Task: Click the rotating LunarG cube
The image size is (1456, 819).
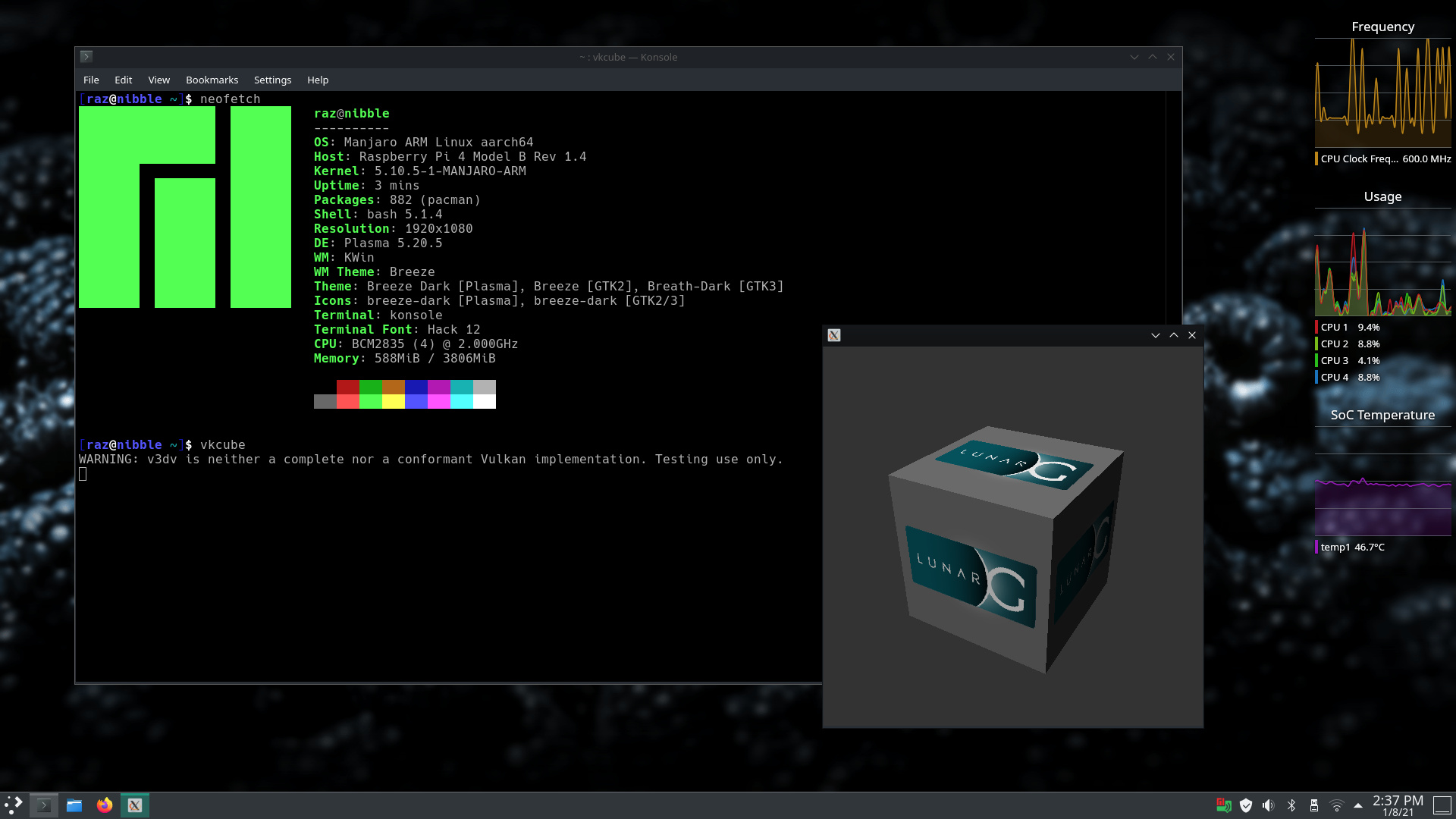Action: tap(1005, 549)
